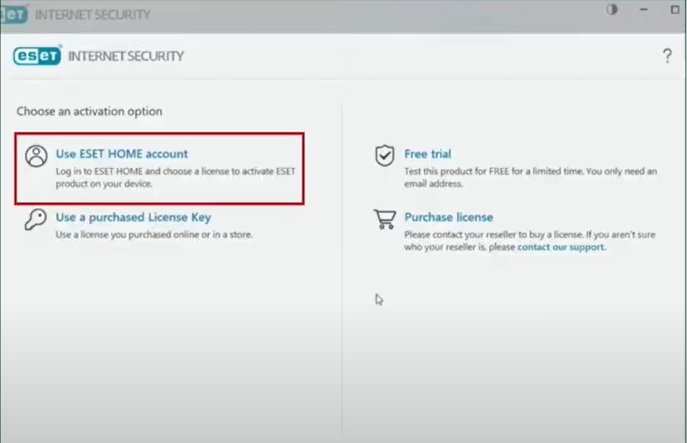
Task: Click the 'Choose an activation option' heading
Action: tap(89, 111)
